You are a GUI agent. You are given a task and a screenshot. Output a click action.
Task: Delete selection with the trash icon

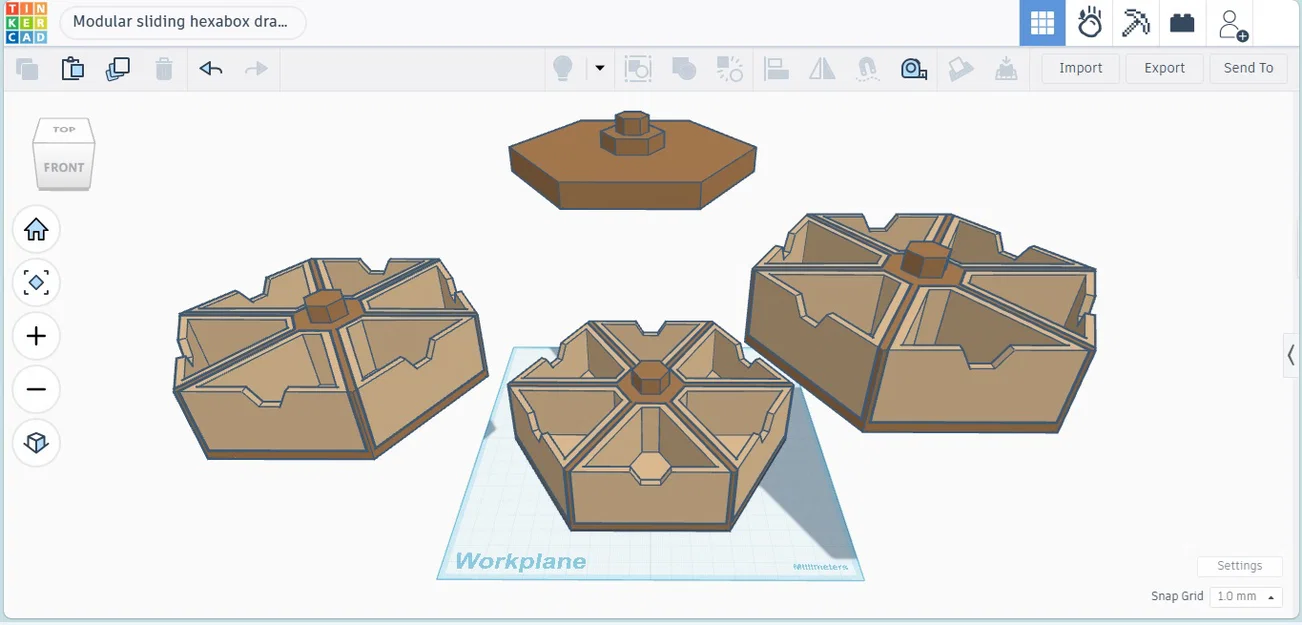(x=164, y=68)
